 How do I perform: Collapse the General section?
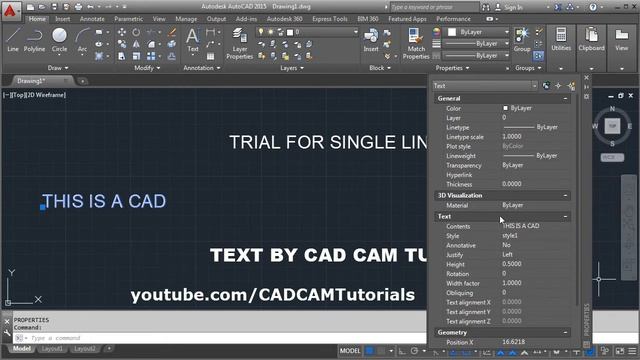click(x=565, y=98)
